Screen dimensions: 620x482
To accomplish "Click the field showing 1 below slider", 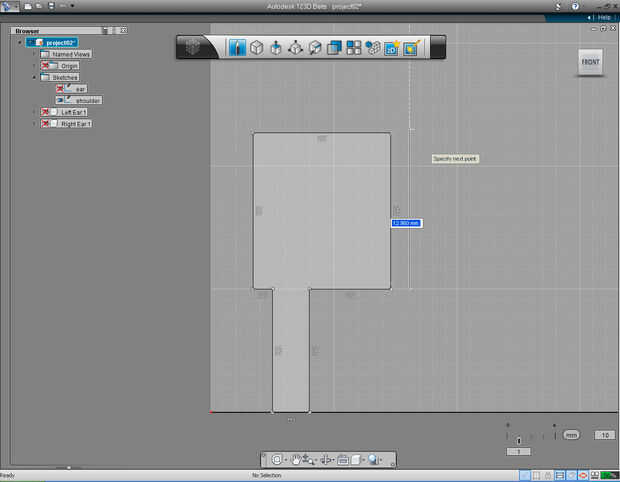I will coord(518,451).
